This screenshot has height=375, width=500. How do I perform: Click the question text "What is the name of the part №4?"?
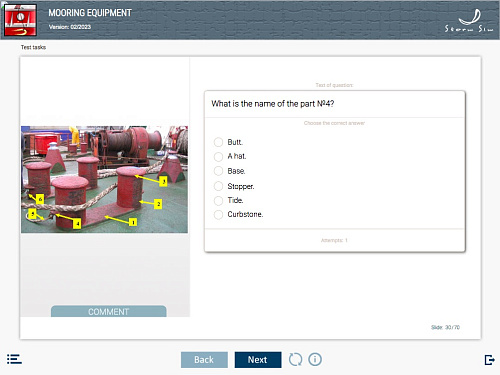tap(273, 104)
